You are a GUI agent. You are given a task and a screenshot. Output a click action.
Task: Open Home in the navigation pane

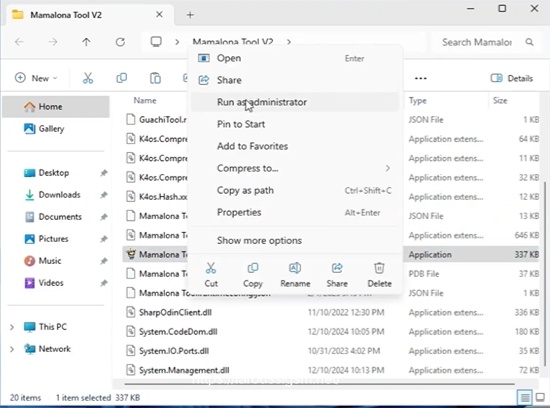pyautogui.click(x=56, y=107)
